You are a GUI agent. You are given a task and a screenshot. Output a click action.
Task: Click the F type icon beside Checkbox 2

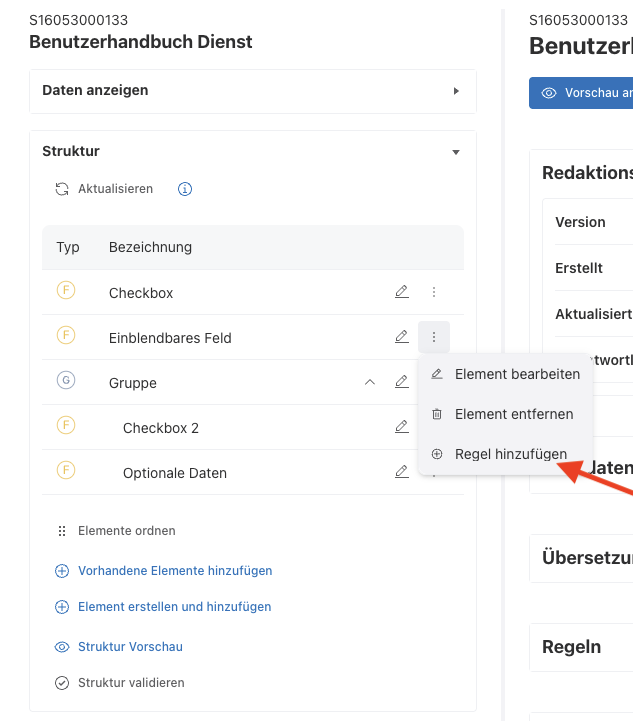(67, 426)
